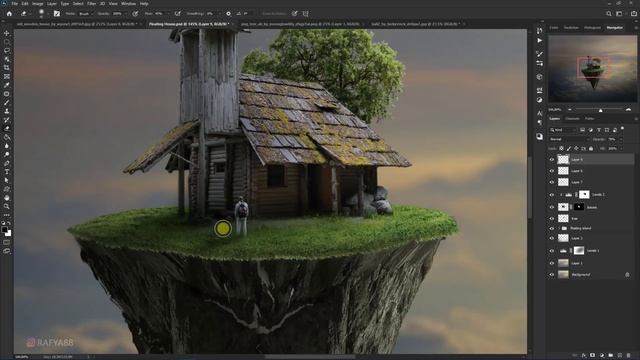Viewport: 640px width, 360px height.
Task: Select the Hand tool
Action: click(x=7, y=198)
